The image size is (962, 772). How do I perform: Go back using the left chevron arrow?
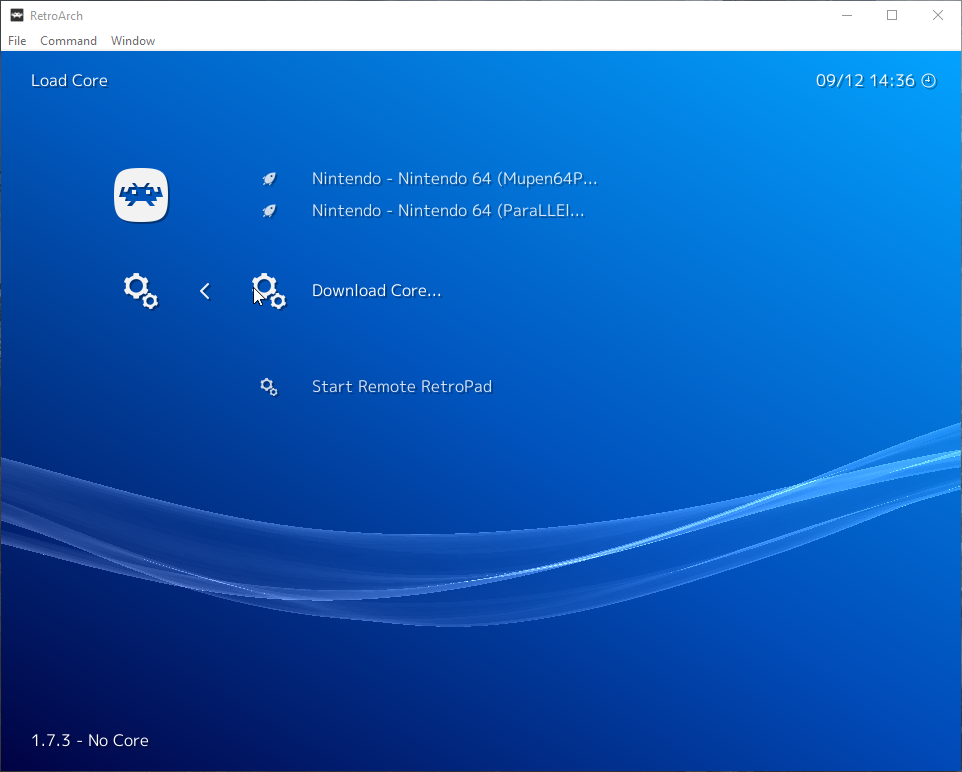(205, 291)
